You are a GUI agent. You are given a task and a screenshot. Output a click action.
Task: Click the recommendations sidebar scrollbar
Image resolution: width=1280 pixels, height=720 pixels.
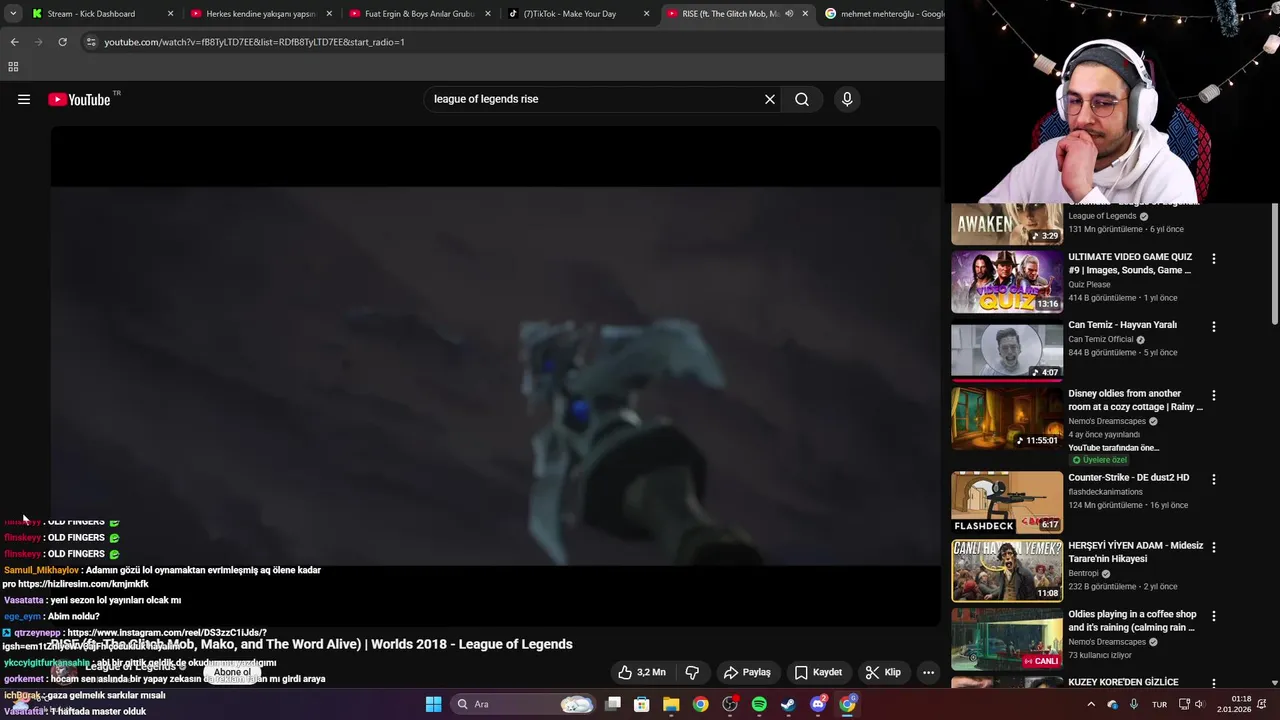(x=1275, y=265)
